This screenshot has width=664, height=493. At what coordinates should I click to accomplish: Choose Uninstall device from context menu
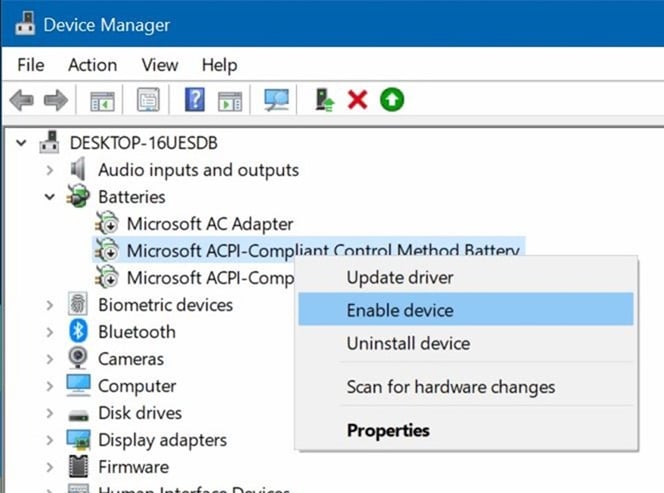click(466, 343)
